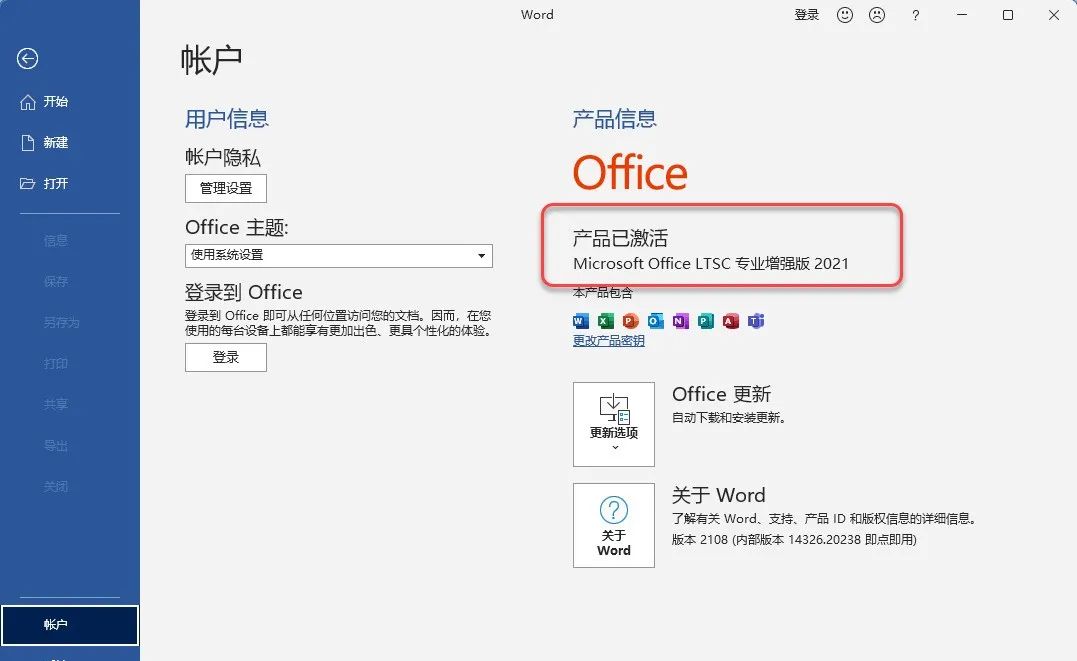
Task: Click 登录 button under 登录到 Office
Action: click(x=226, y=357)
